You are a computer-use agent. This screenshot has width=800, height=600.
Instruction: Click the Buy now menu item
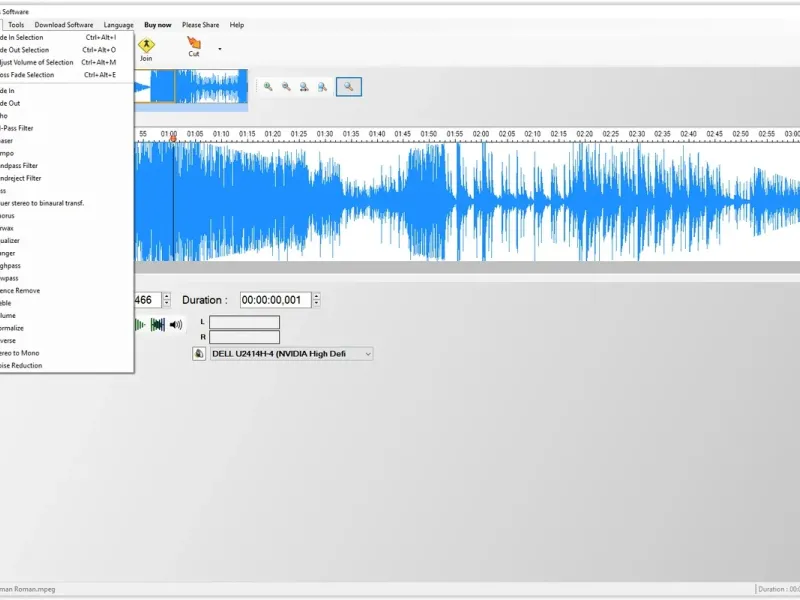tap(158, 24)
